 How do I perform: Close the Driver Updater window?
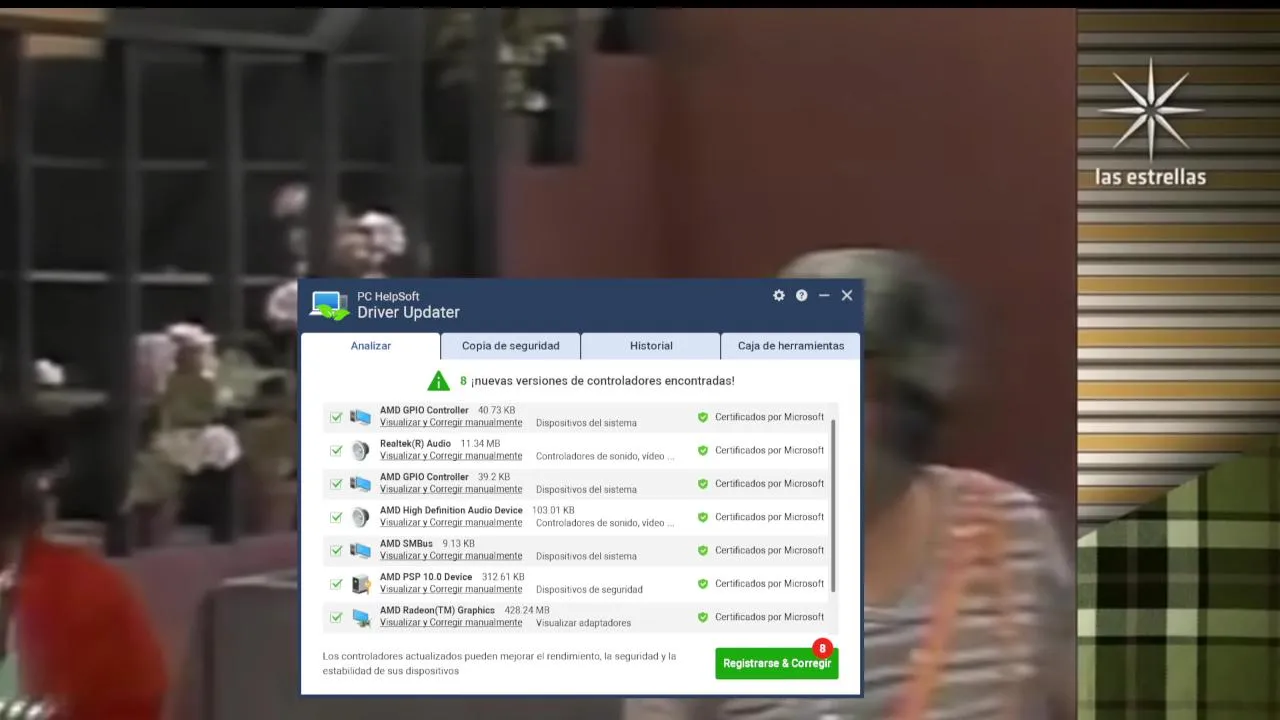click(847, 295)
